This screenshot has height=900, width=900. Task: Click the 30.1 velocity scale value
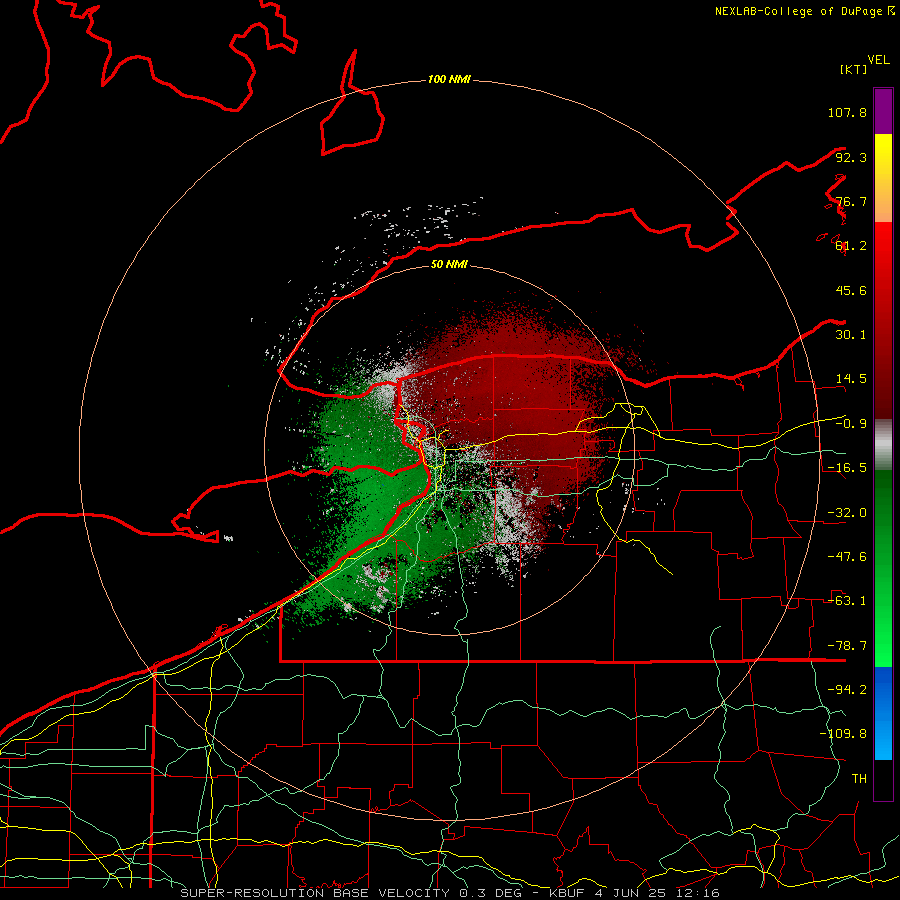(x=851, y=335)
